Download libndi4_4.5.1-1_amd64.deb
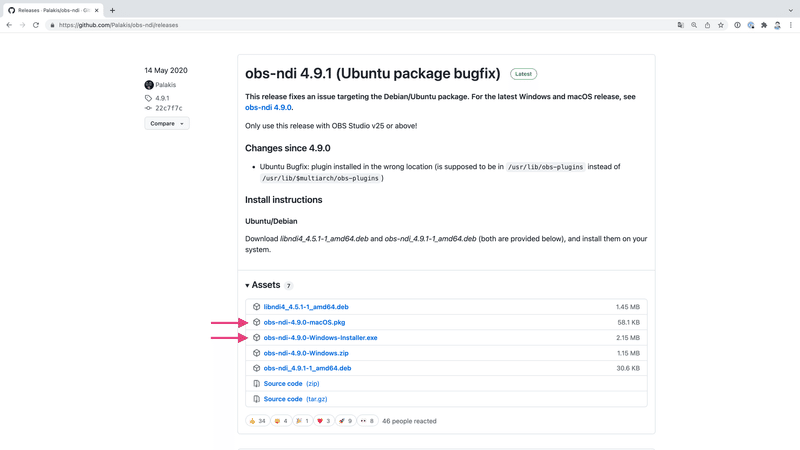Image resolution: width=800 pixels, height=450 pixels. click(x=306, y=307)
